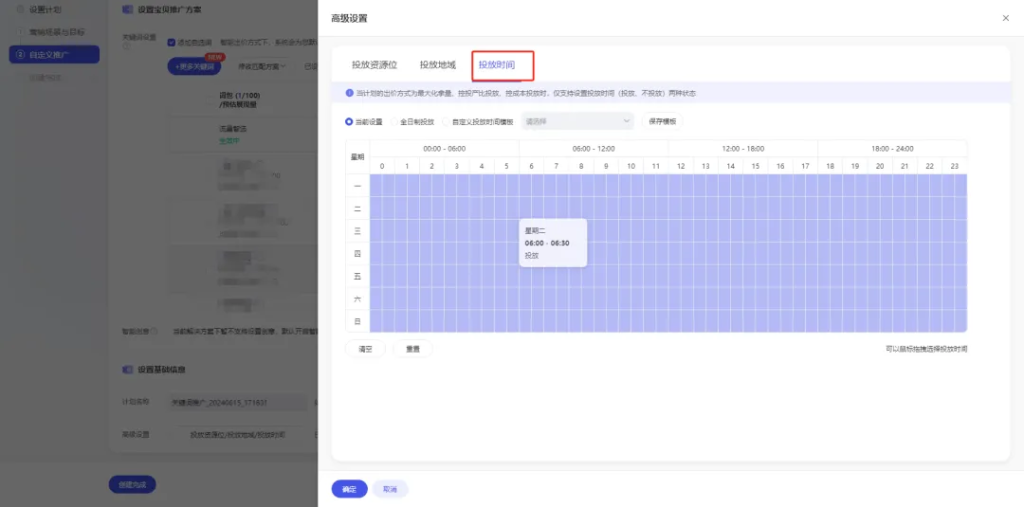
Task: Click the 创建完成 button in background page
Action: [x=133, y=484]
